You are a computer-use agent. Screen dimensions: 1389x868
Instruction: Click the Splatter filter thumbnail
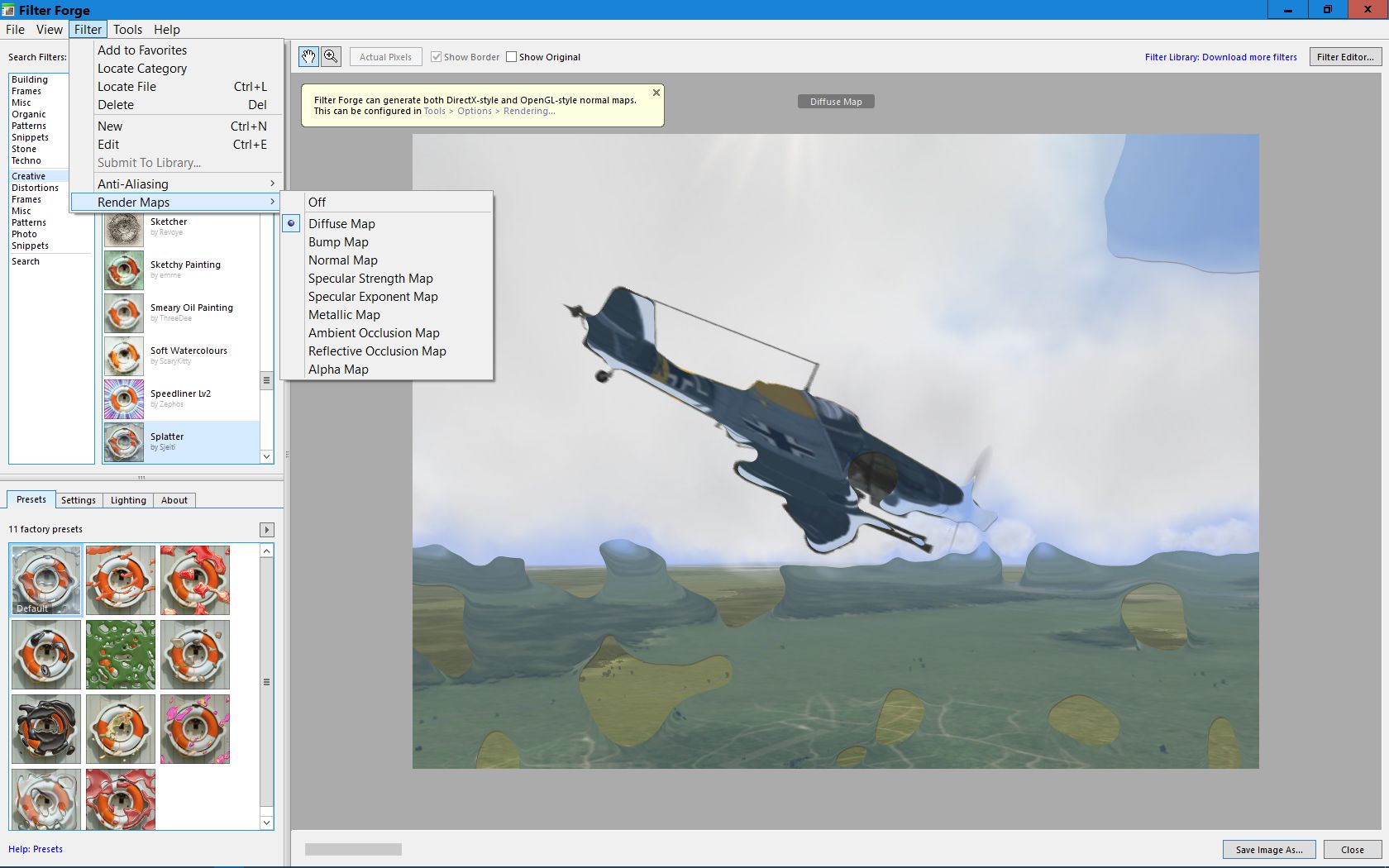[124, 441]
